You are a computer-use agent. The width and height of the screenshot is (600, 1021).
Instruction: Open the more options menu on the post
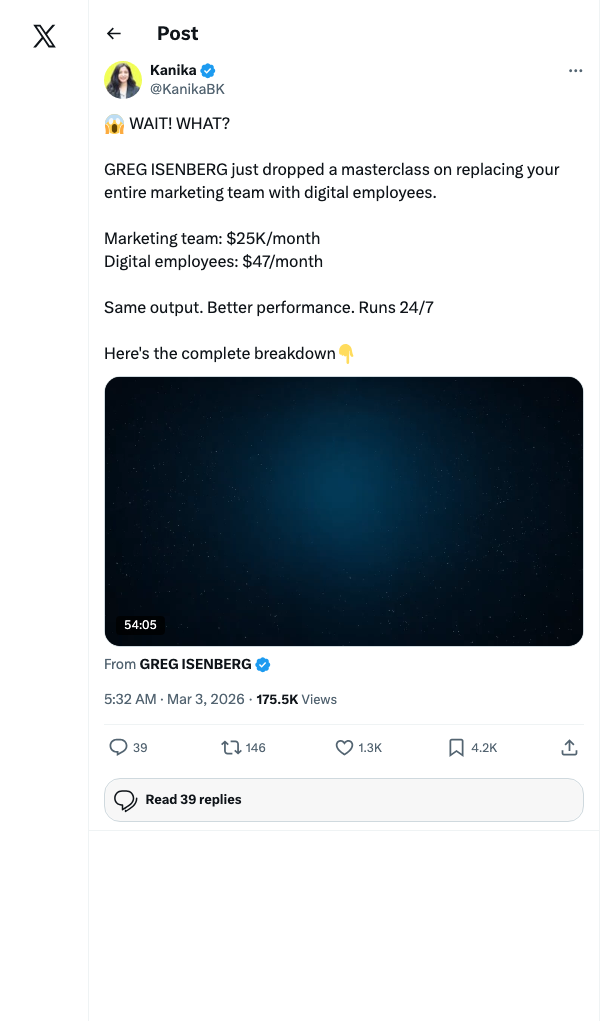575,70
